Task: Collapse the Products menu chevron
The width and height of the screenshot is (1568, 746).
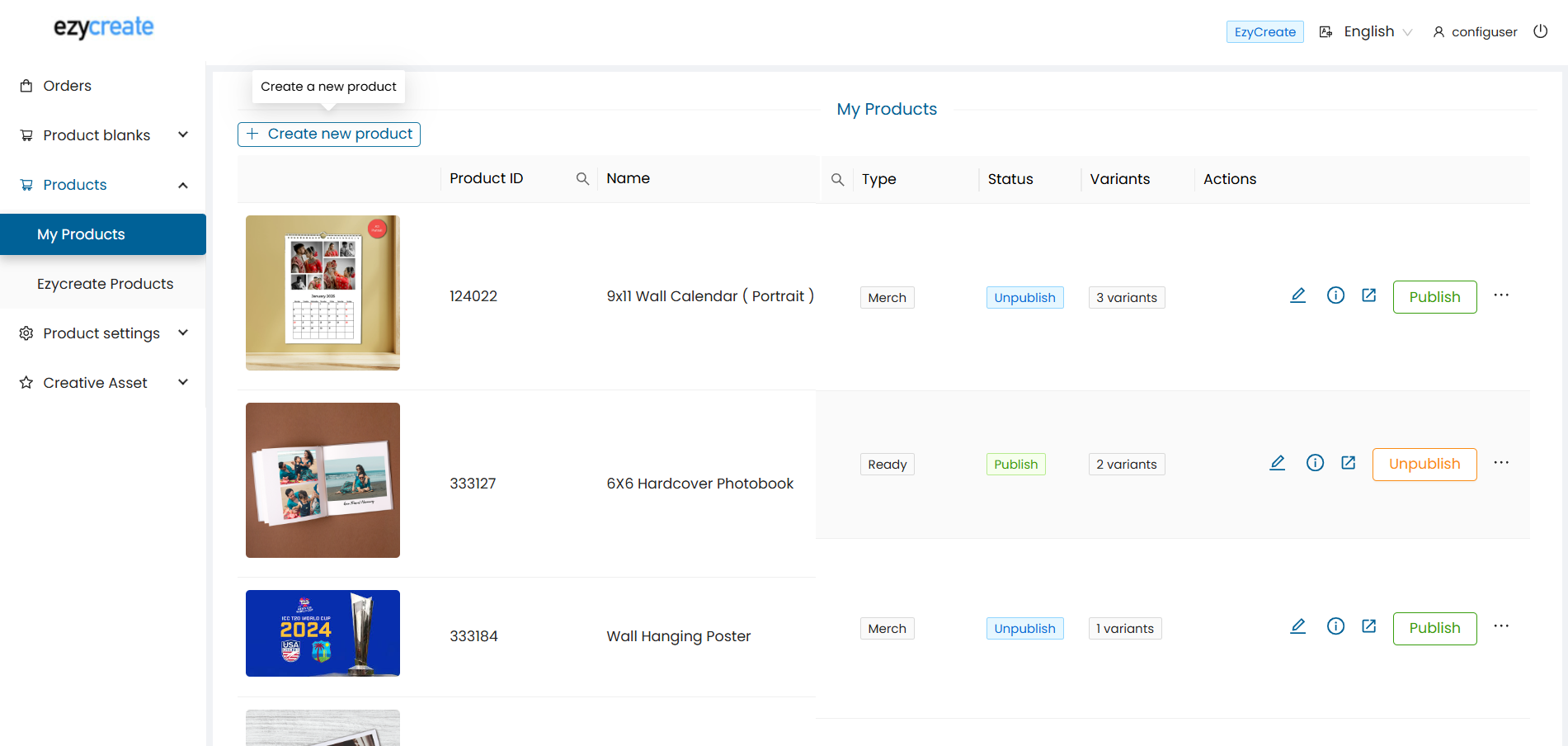Action: 183,185
